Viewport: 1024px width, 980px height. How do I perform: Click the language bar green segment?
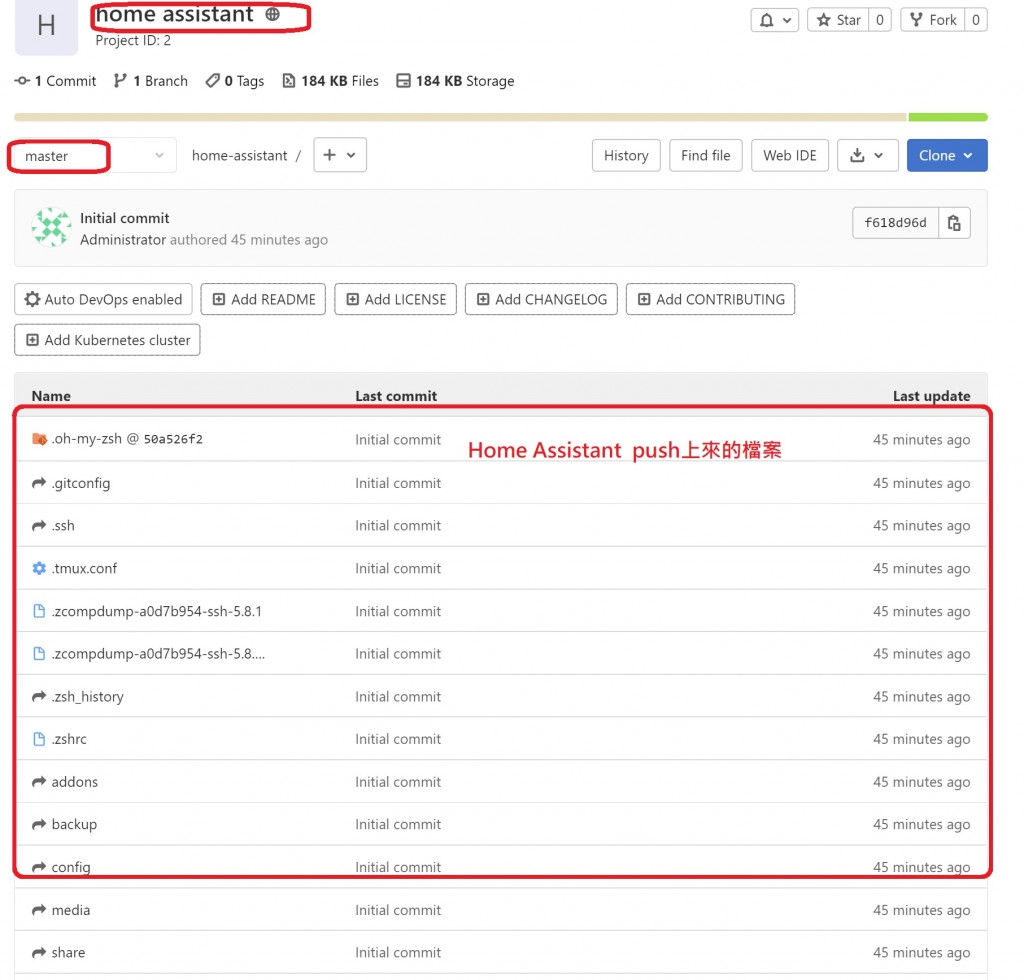[948, 118]
